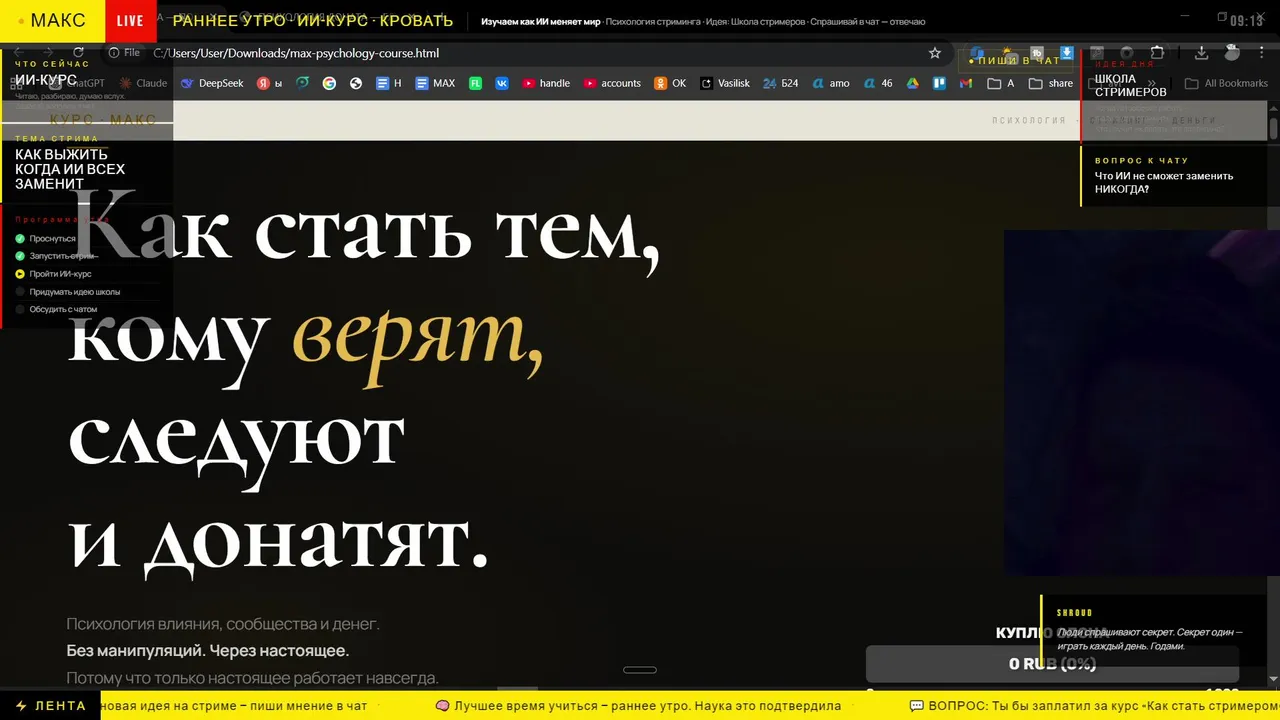Screen dimensions: 1280x720
Task: Open the Google bookmark icon
Action: [x=329, y=83]
